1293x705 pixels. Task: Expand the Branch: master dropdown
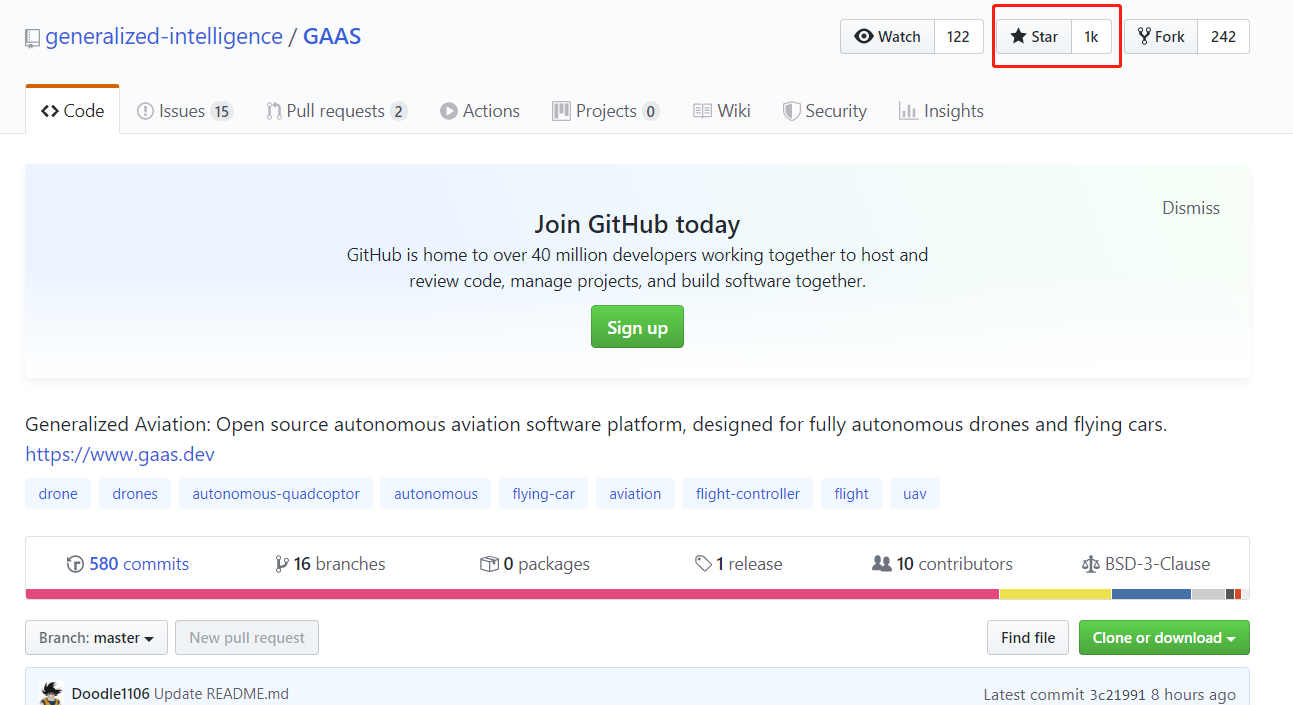tap(96, 638)
